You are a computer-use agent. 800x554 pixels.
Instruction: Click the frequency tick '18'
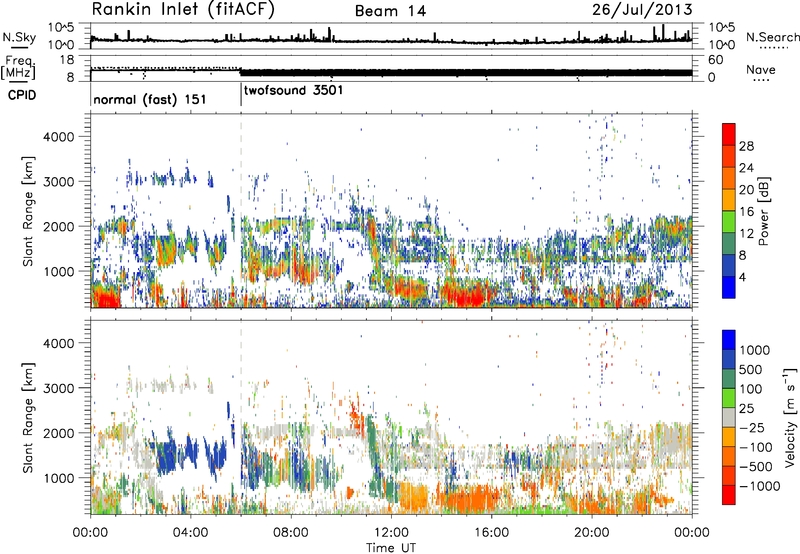pyautogui.click(x=66, y=60)
